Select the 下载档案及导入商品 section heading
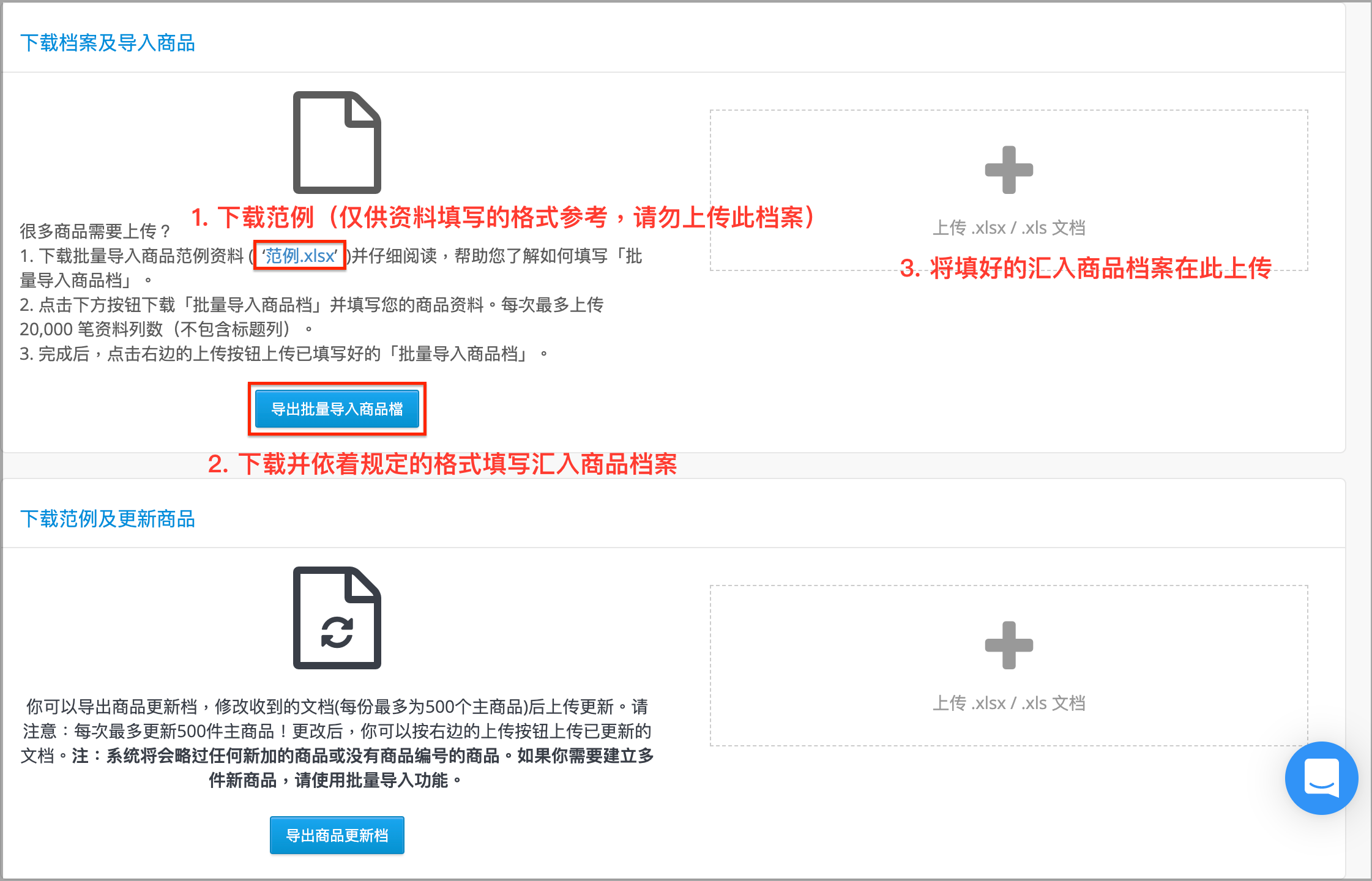This screenshot has height=881, width=1372. pyautogui.click(x=108, y=43)
